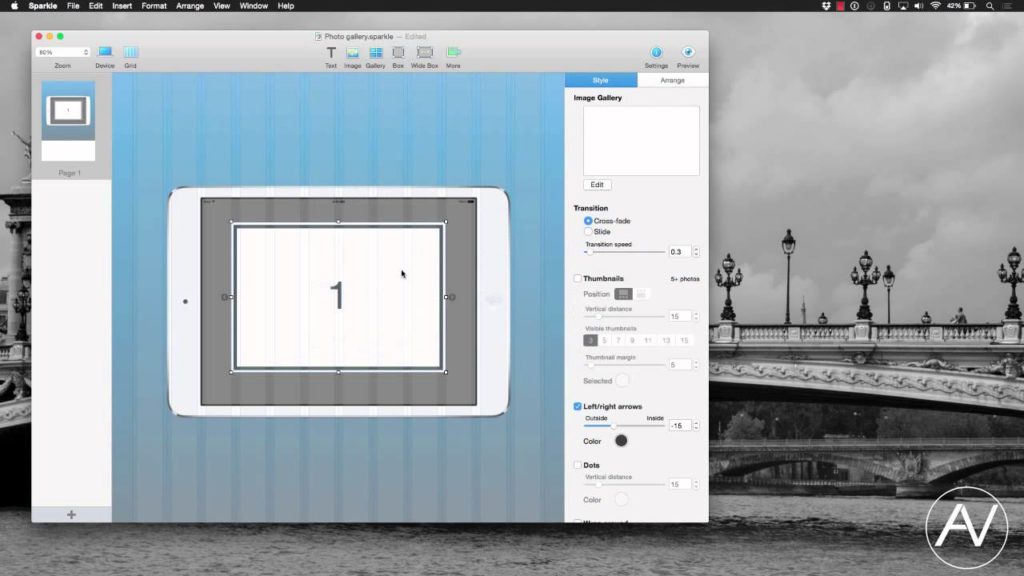
Task: Click the Preview eye icon
Action: [x=688, y=52]
